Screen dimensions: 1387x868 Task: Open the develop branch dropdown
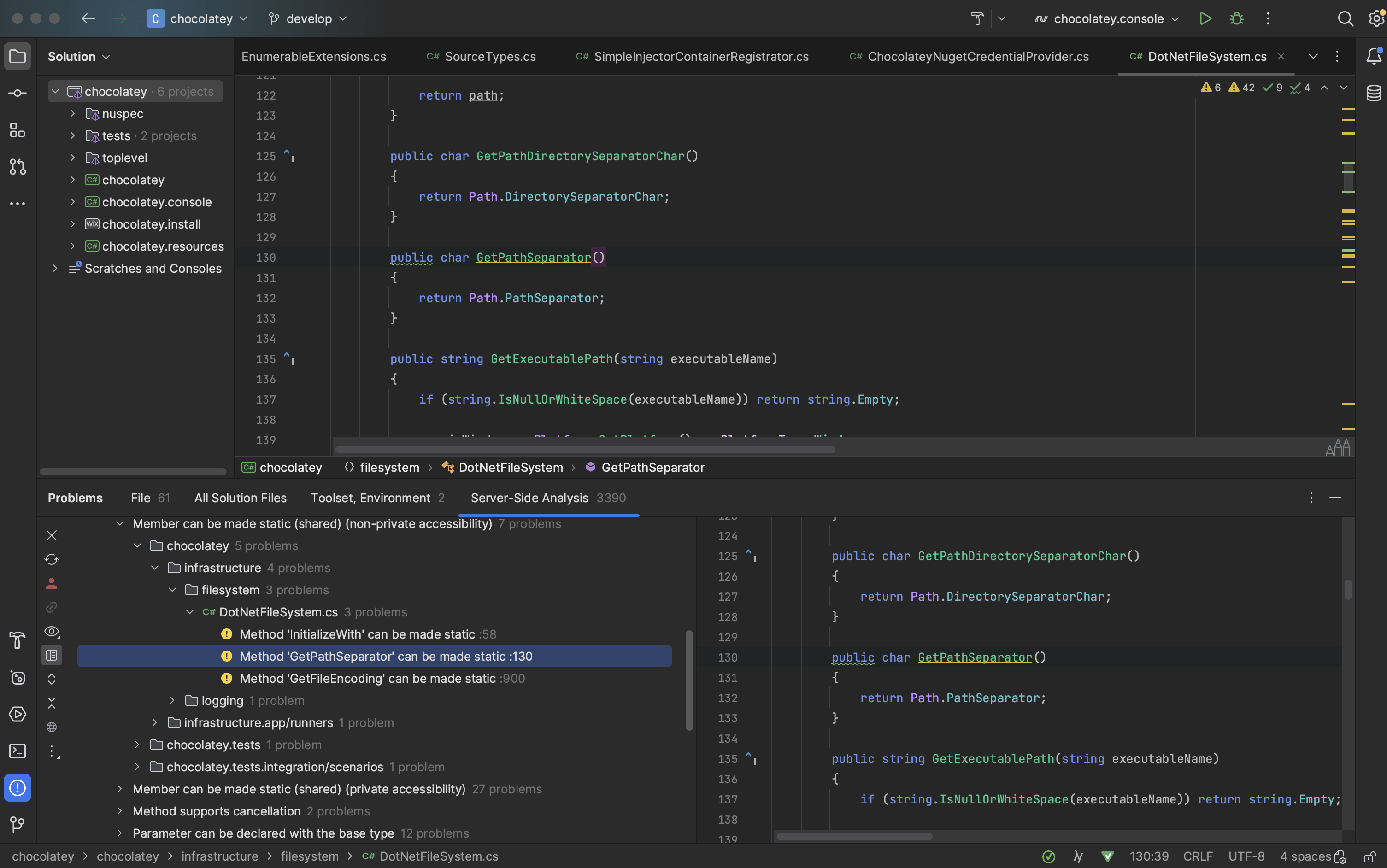308,18
